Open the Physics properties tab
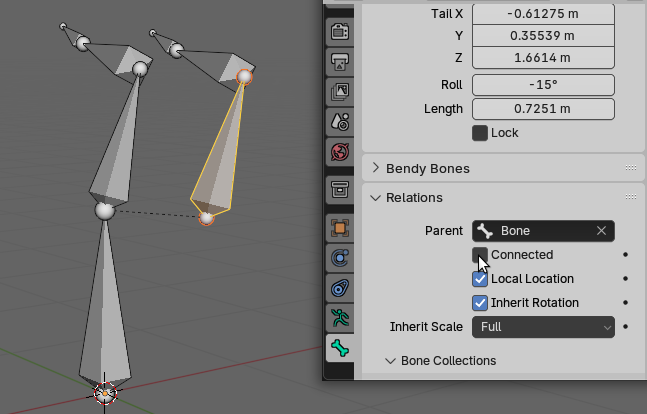Image resolution: width=647 pixels, height=414 pixels. coord(340,258)
